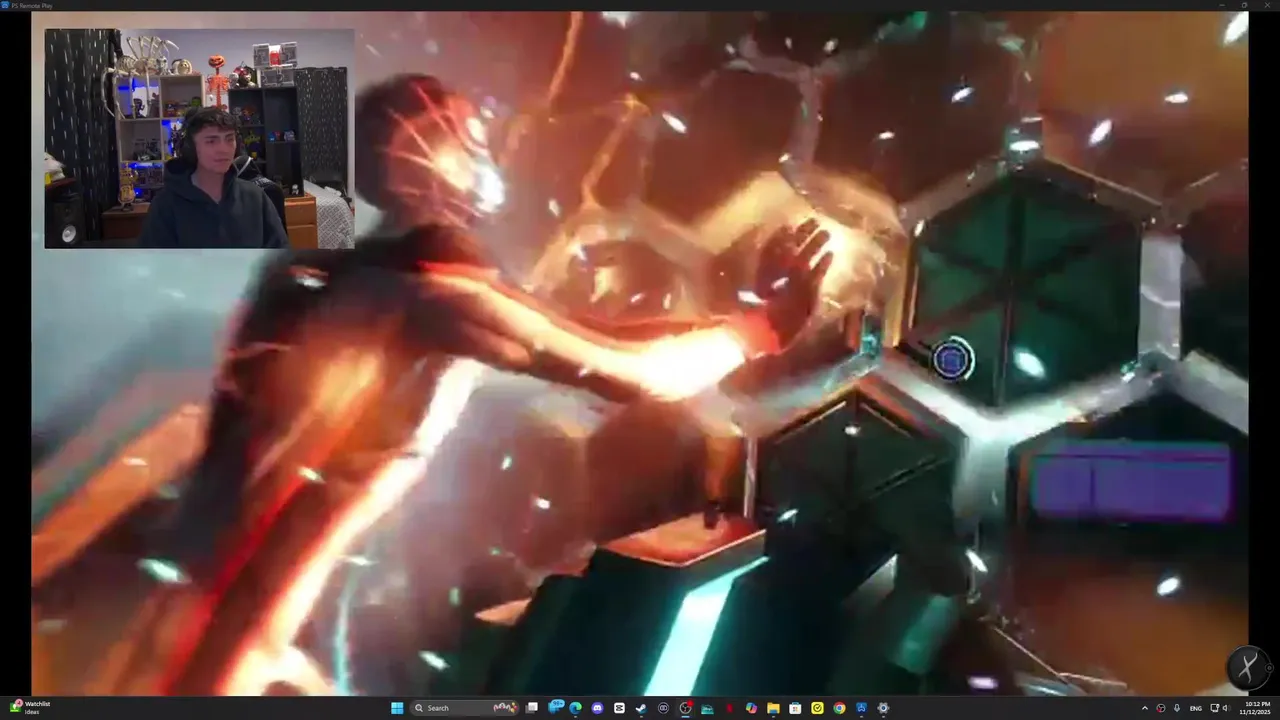Open Microsoft Store from the taskbar
Viewport: 1280px width, 720px height.
795,708
